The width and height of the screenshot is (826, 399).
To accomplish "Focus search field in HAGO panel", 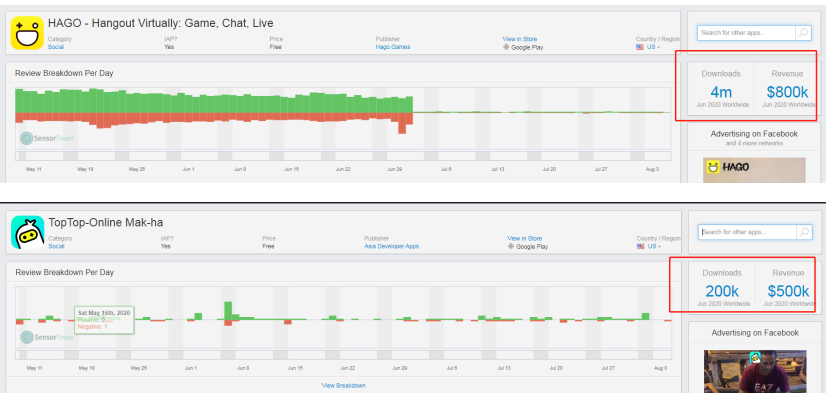I will point(747,33).
